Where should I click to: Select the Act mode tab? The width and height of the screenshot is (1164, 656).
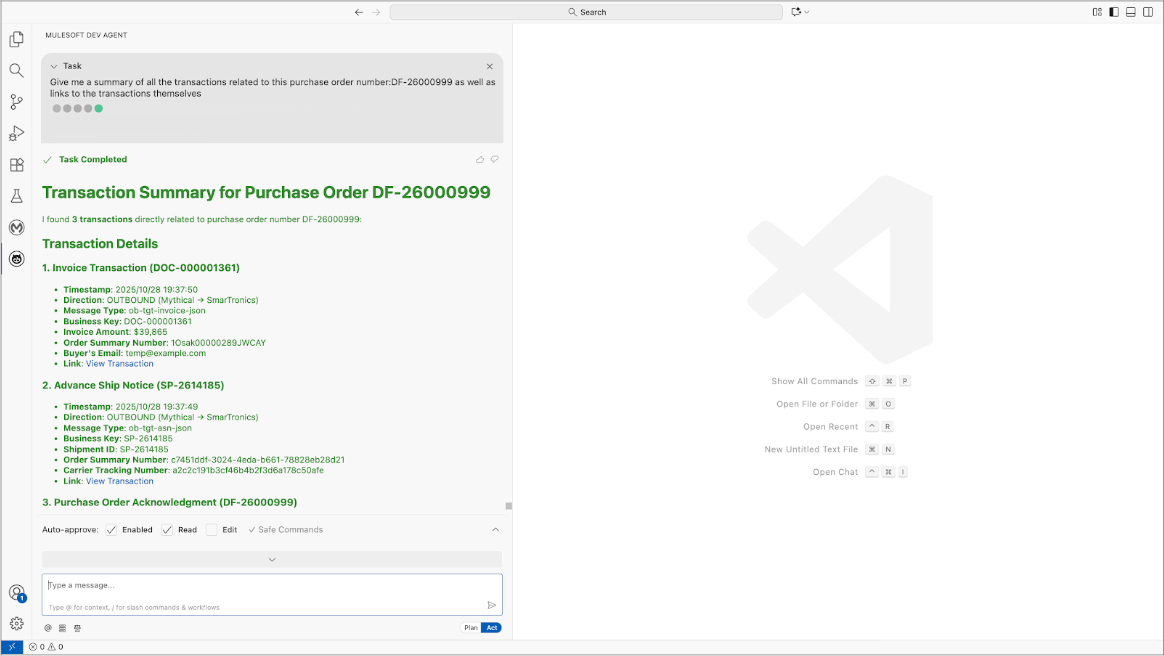[x=492, y=627]
